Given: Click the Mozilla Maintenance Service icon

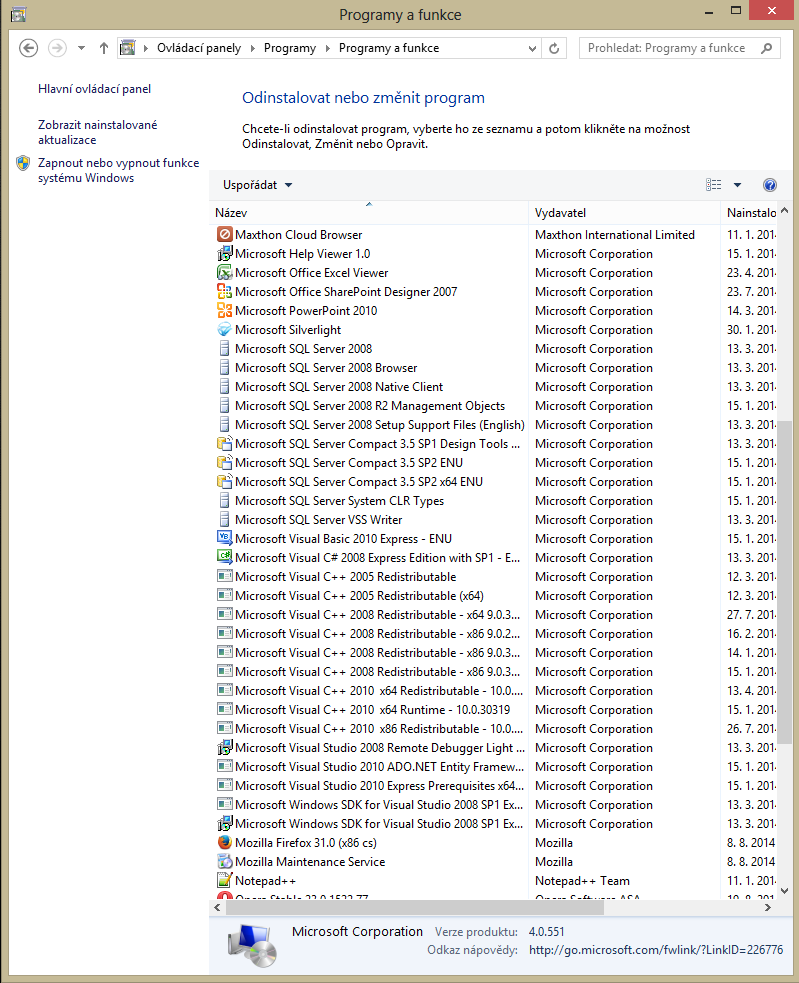Looking at the screenshot, I should [224, 861].
